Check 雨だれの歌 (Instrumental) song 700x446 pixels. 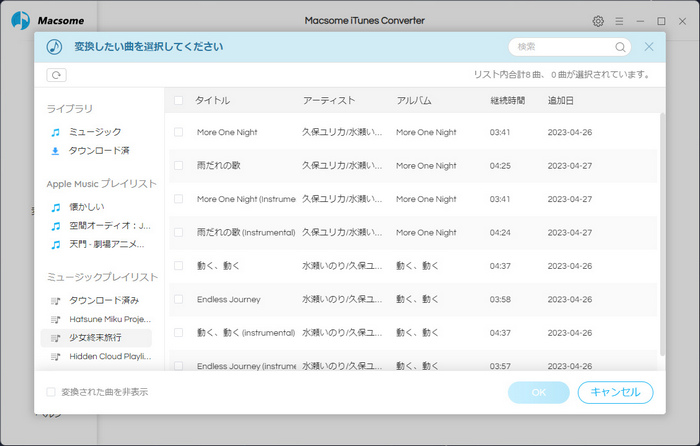pyautogui.click(x=178, y=233)
